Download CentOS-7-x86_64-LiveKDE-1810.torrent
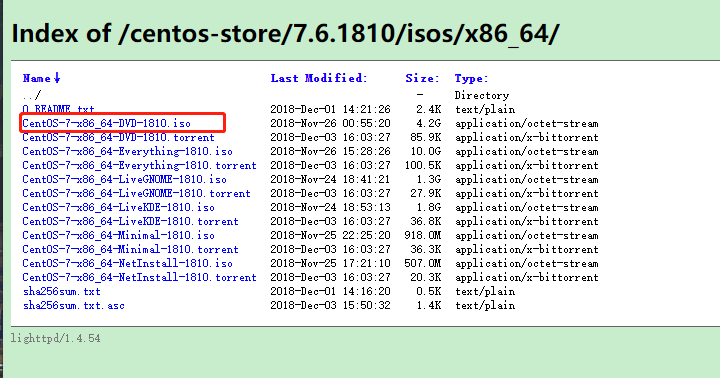 (130, 221)
